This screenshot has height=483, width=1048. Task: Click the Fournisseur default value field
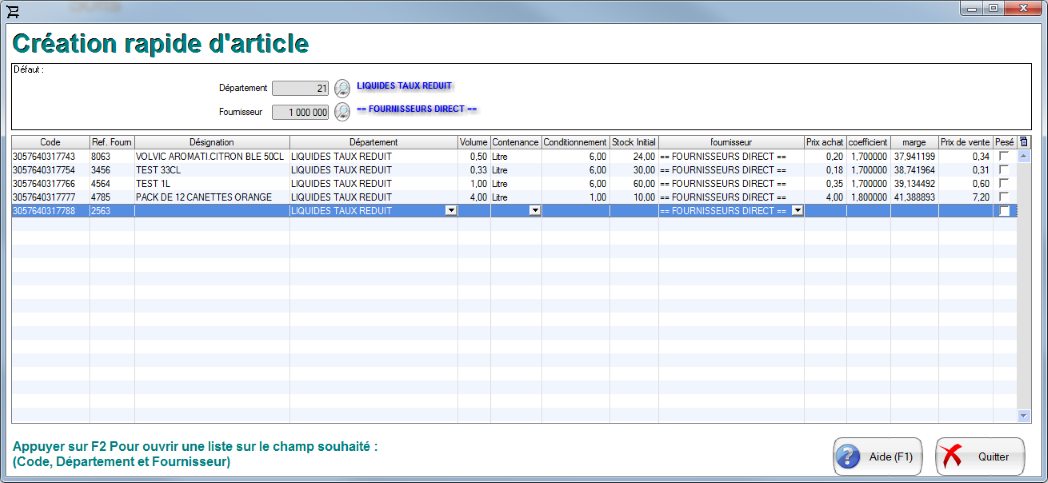[301, 112]
